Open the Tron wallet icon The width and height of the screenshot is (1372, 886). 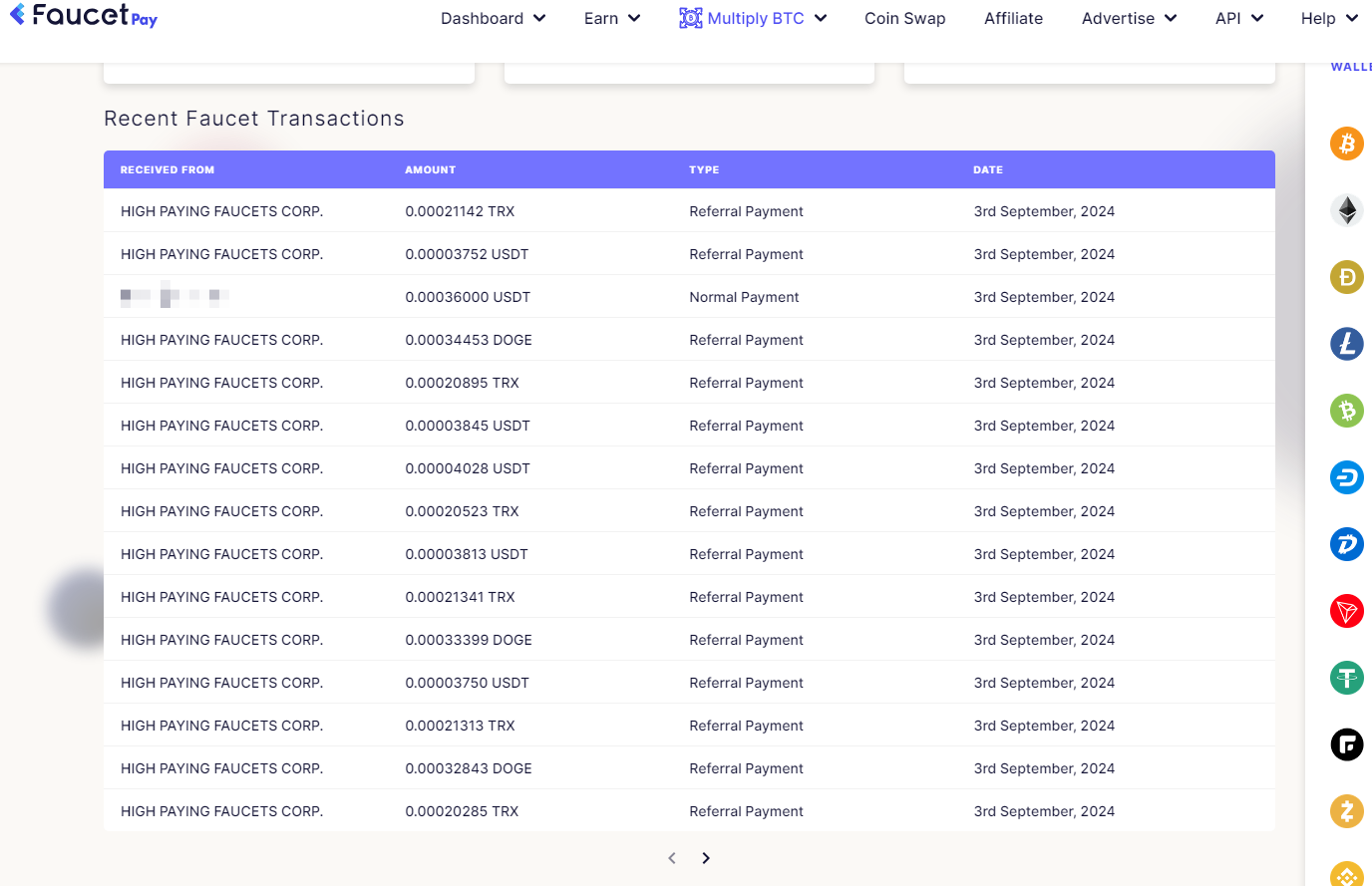click(x=1347, y=611)
